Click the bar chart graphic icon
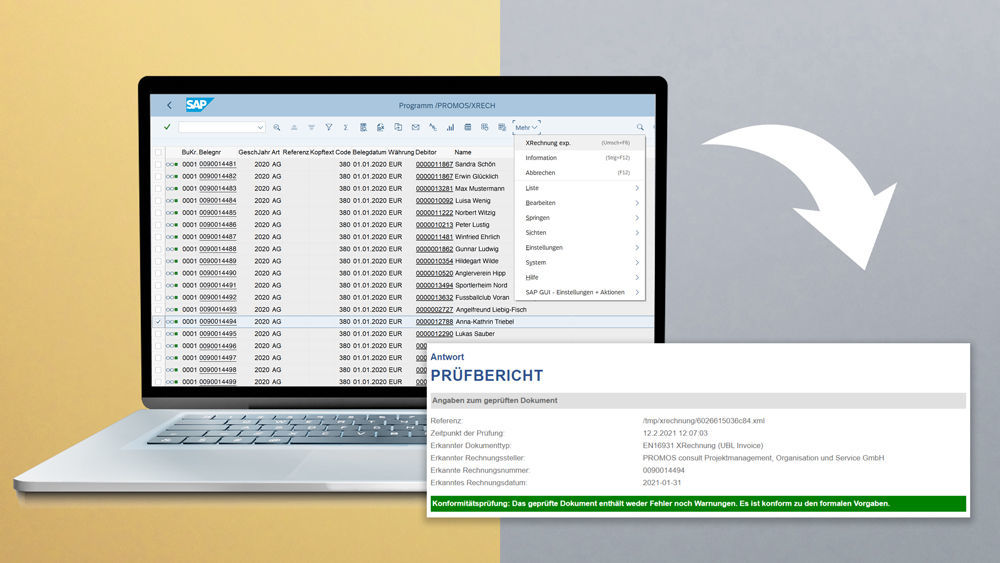Screen dimensions: 1000x563 [x=451, y=128]
